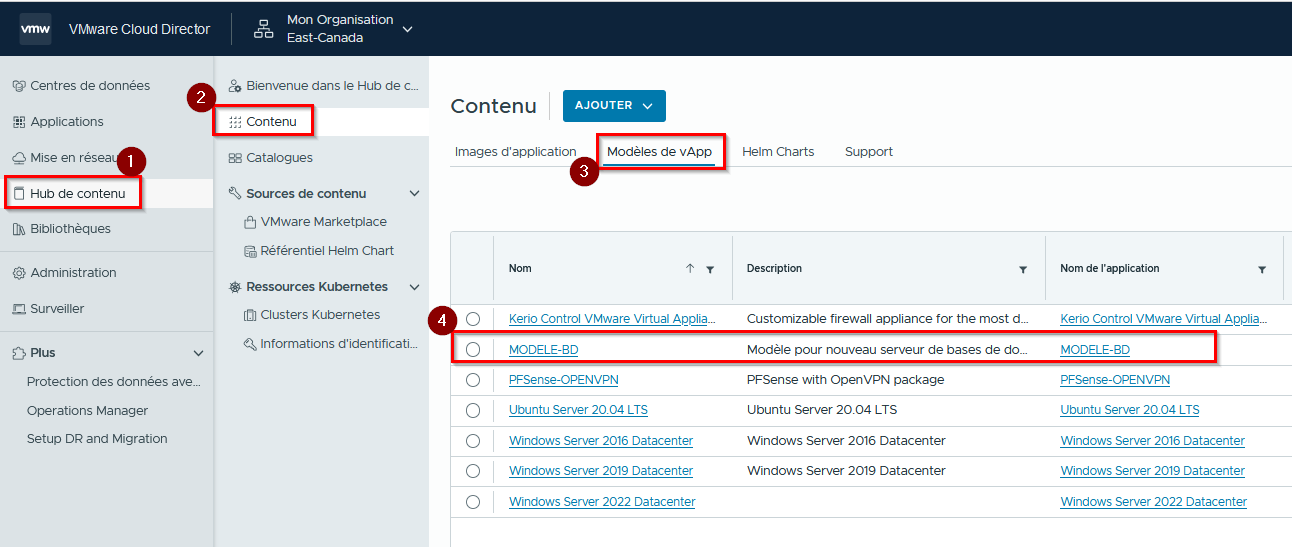1292x547 pixels.
Task: Click the organisation hierarchy icon in header
Action: pos(264,29)
